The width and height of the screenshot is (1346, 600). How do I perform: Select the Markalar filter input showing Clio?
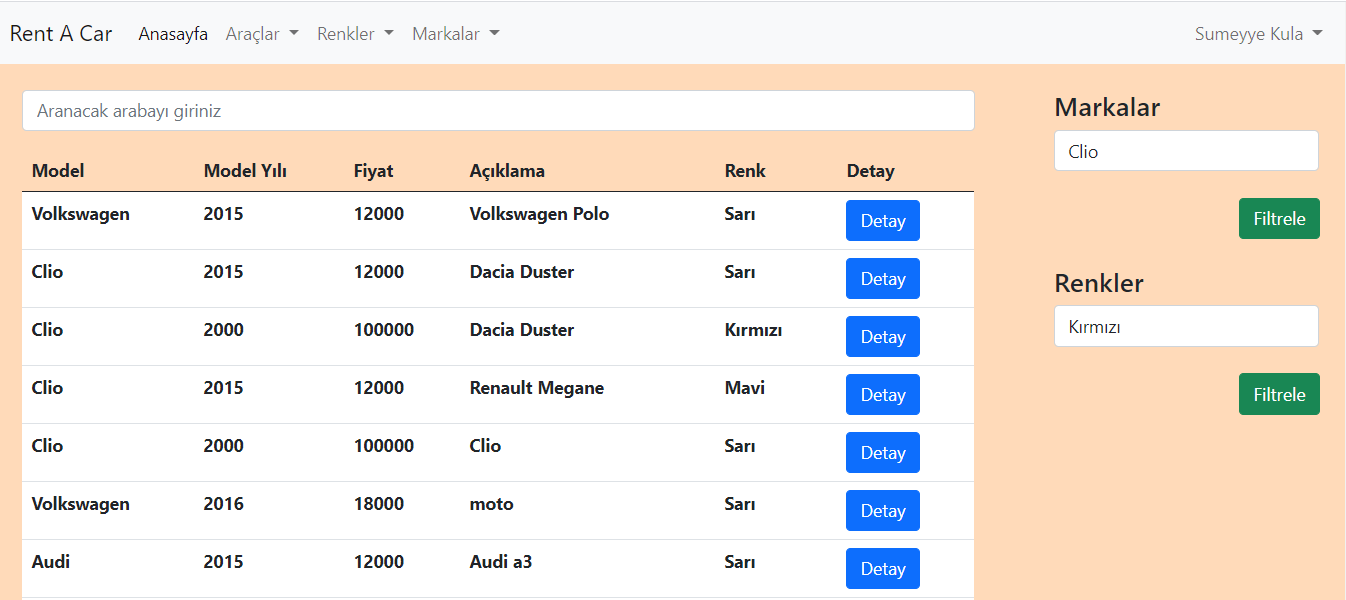coord(1185,150)
